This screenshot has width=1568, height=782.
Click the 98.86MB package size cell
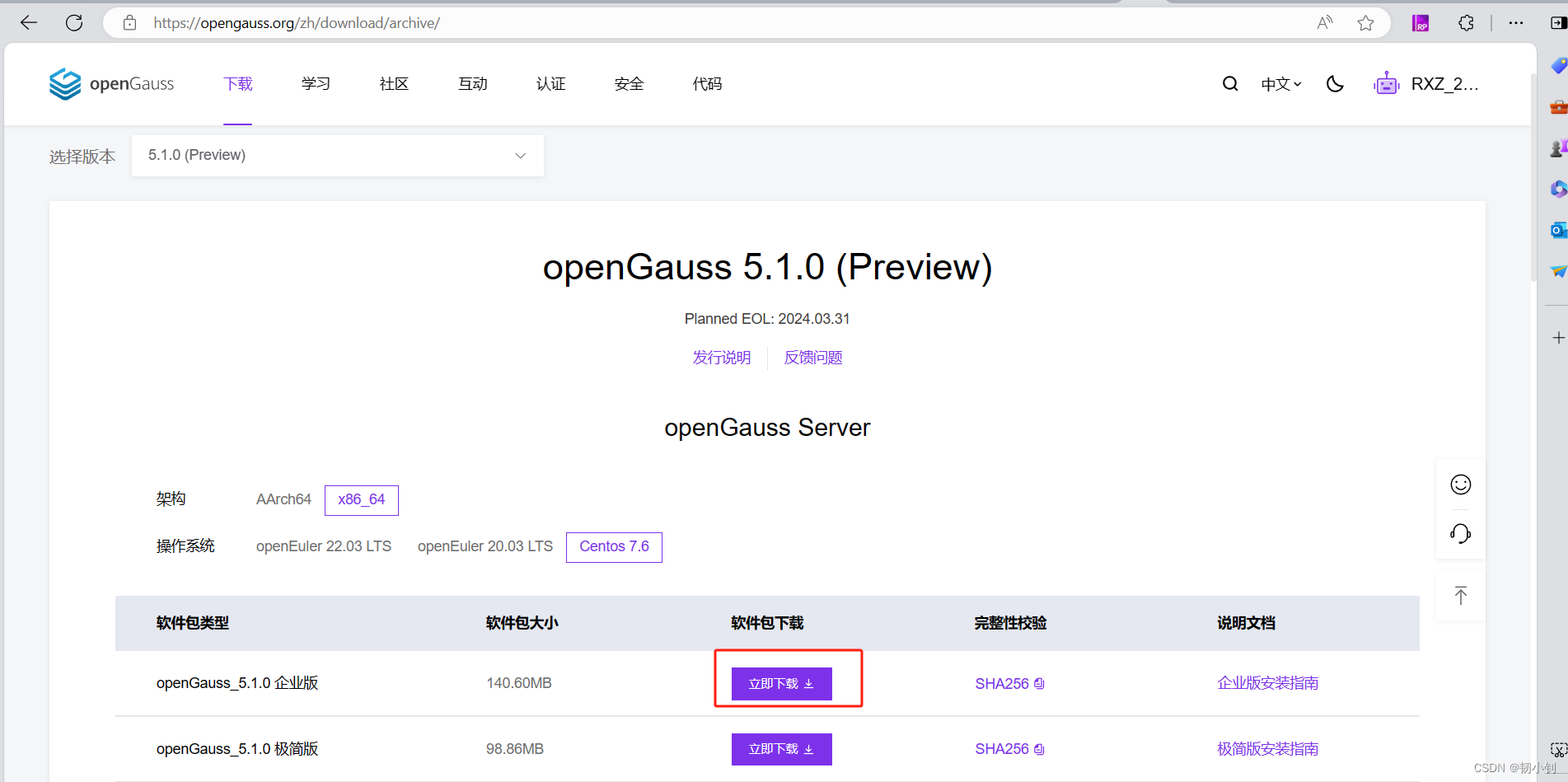515,749
